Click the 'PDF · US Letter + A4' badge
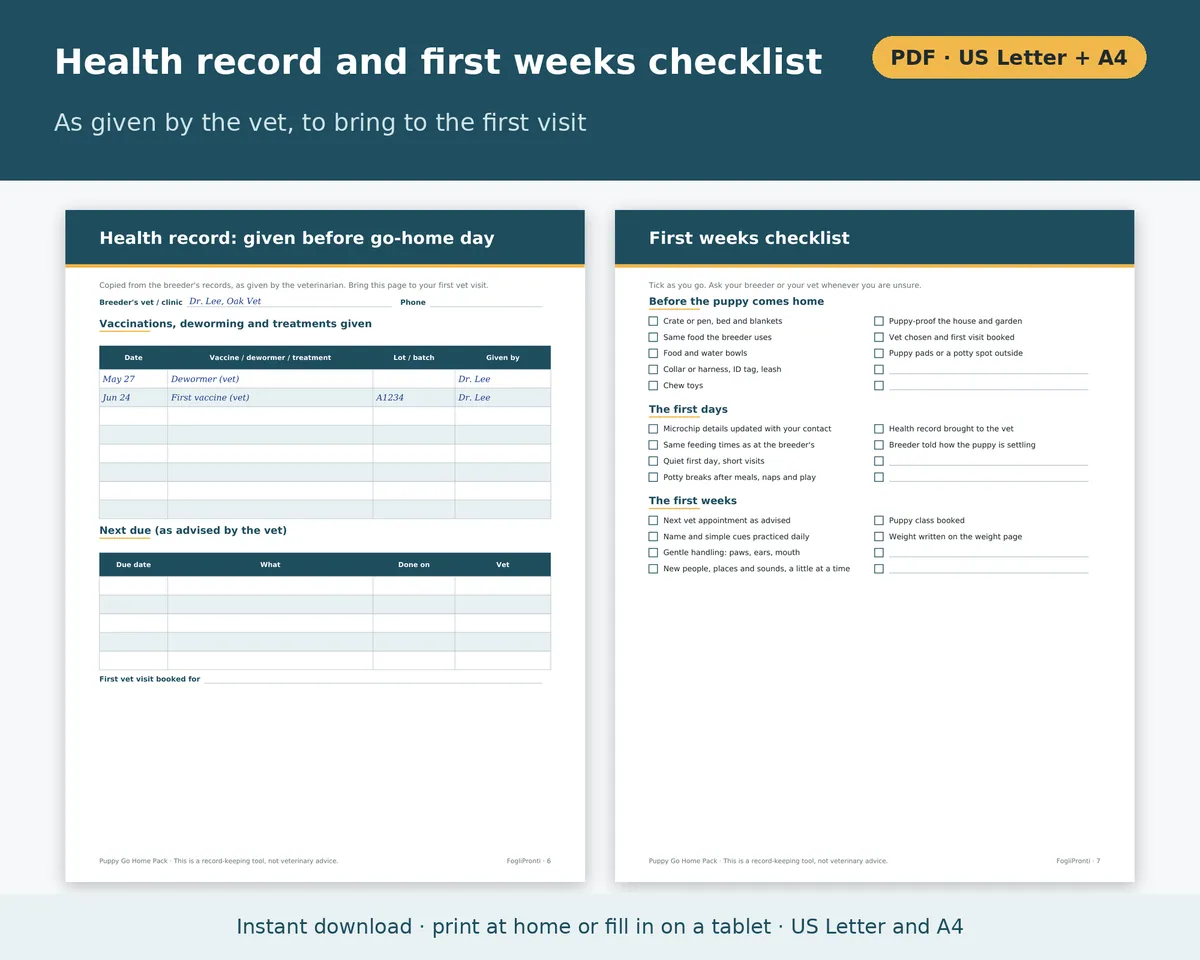 coord(1009,57)
